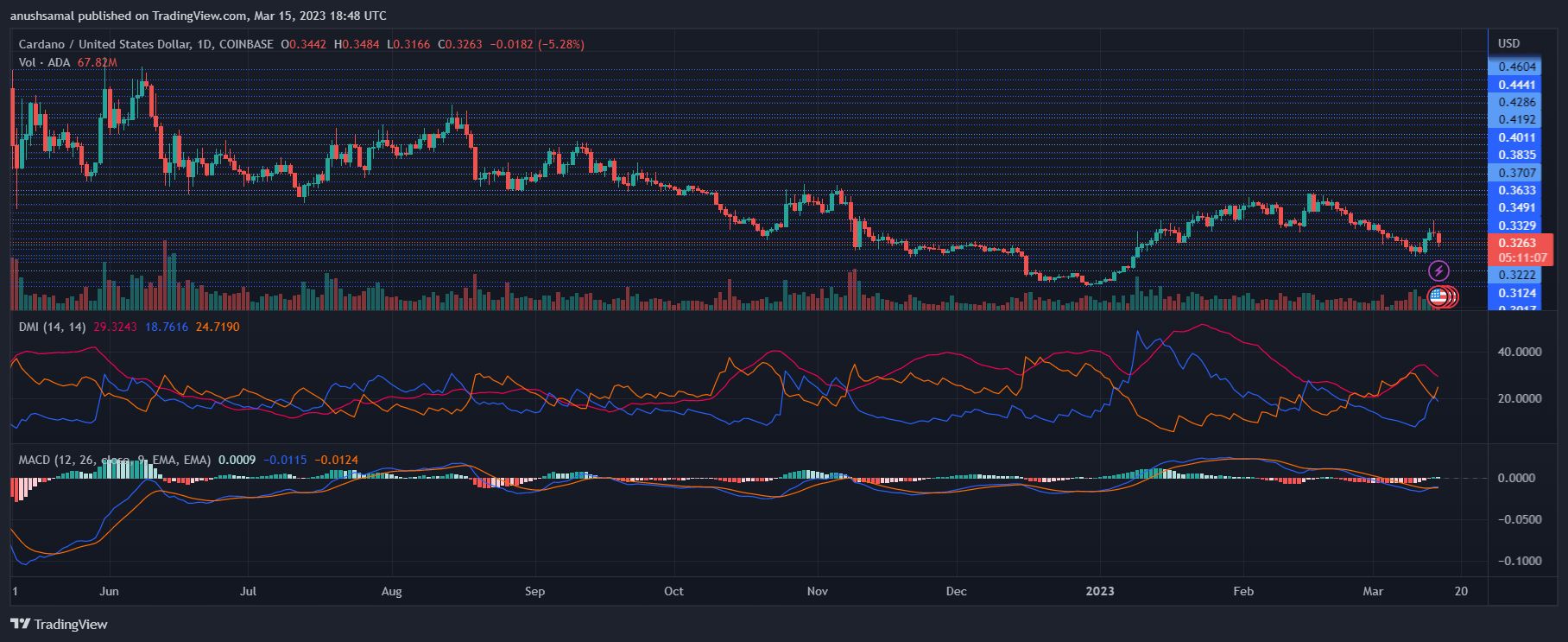
Task: Click the 0.3835 price level label
Action: tap(1517, 155)
